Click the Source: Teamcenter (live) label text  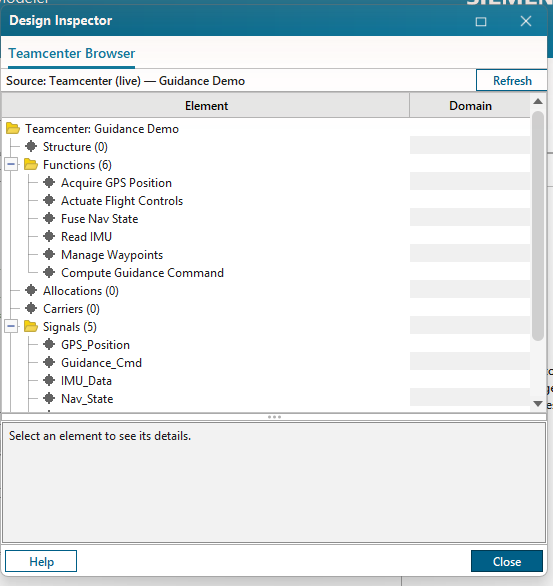[x=126, y=81]
